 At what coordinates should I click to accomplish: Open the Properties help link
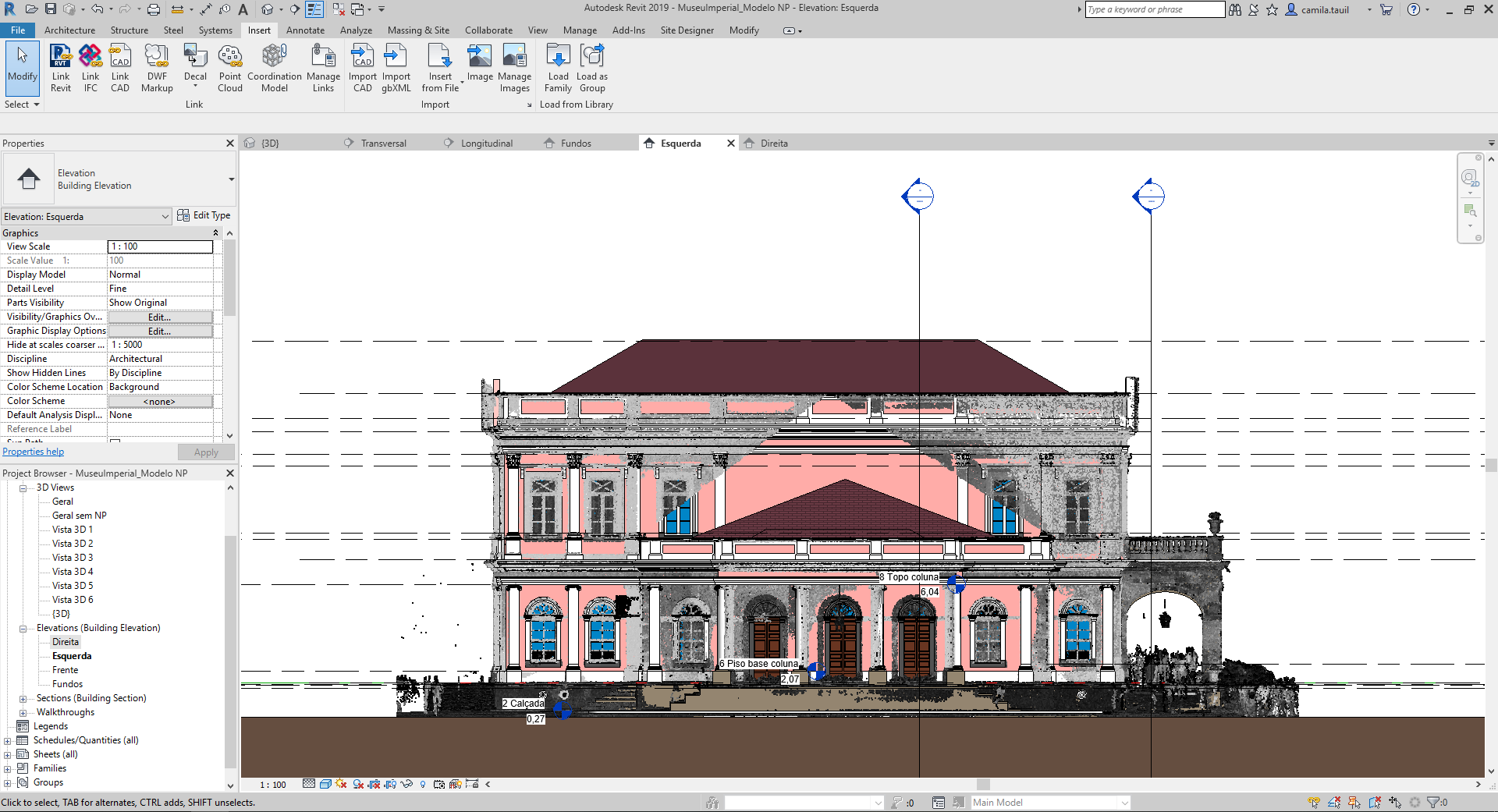34,452
